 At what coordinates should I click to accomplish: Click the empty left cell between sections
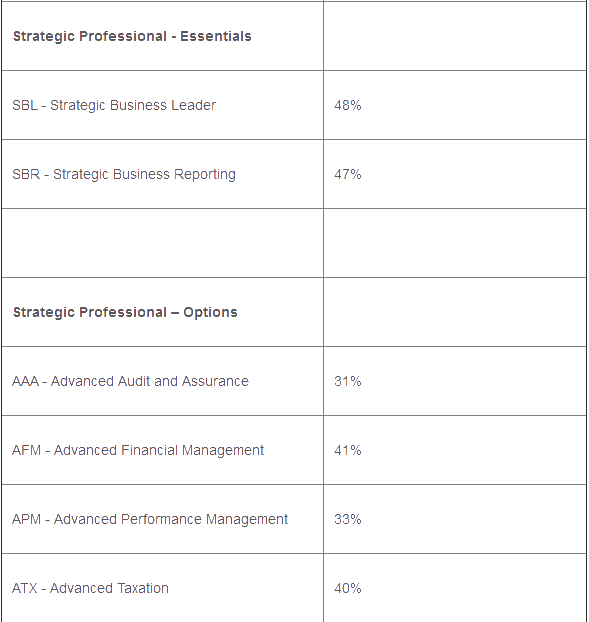162,243
